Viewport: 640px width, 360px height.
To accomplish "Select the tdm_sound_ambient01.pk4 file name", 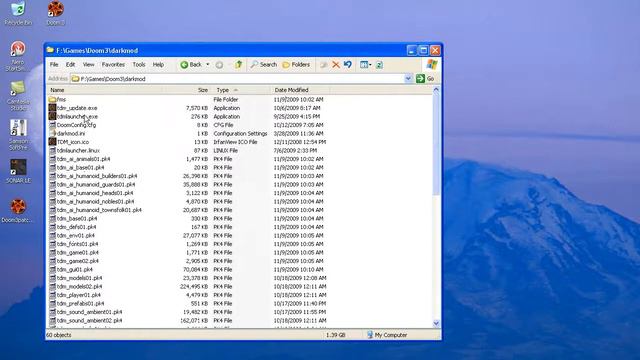I will coord(89,312).
